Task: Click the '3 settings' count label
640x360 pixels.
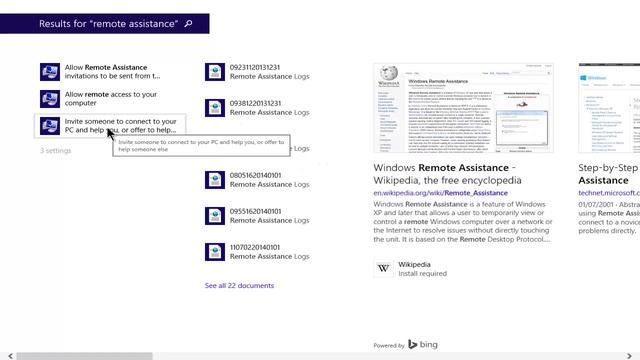Action: point(56,151)
